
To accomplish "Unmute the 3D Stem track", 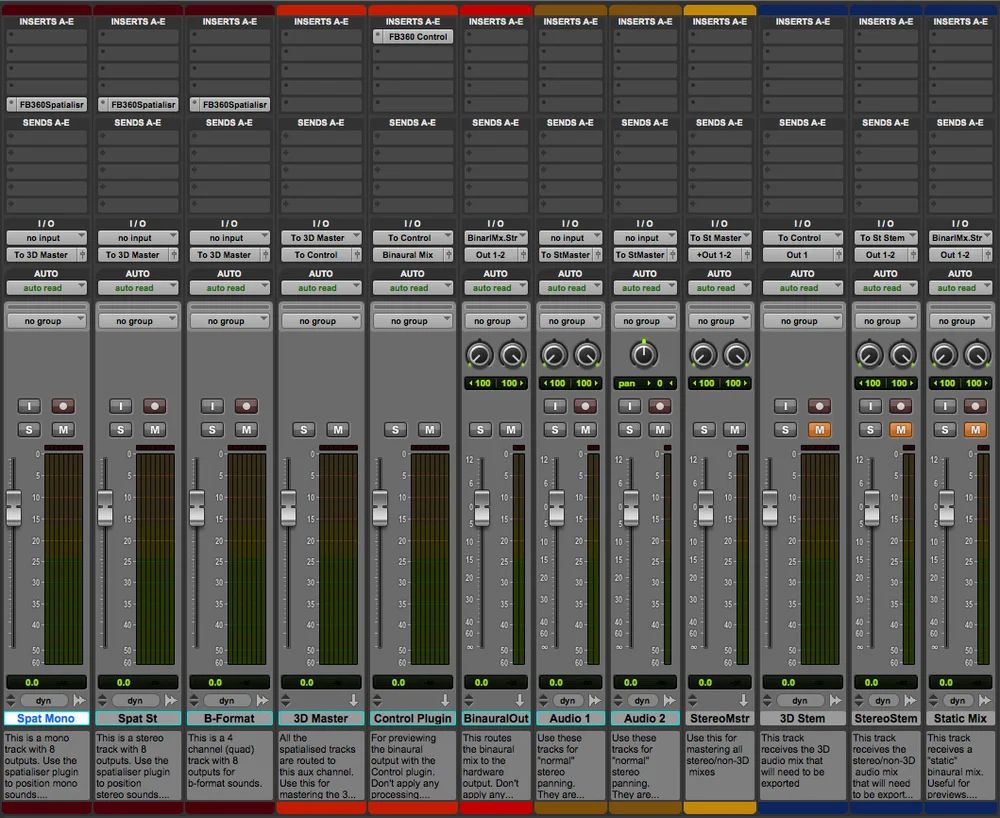I will 820,430.
